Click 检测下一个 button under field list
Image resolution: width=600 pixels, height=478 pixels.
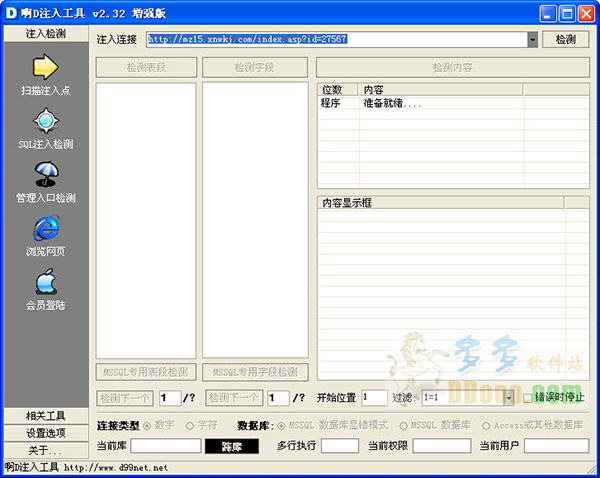coord(234,398)
